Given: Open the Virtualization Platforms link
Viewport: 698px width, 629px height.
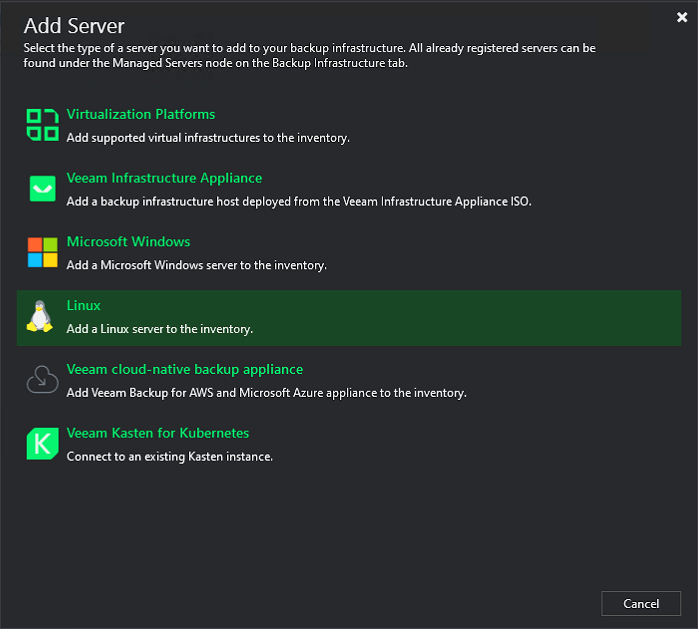Looking at the screenshot, I should click(141, 114).
